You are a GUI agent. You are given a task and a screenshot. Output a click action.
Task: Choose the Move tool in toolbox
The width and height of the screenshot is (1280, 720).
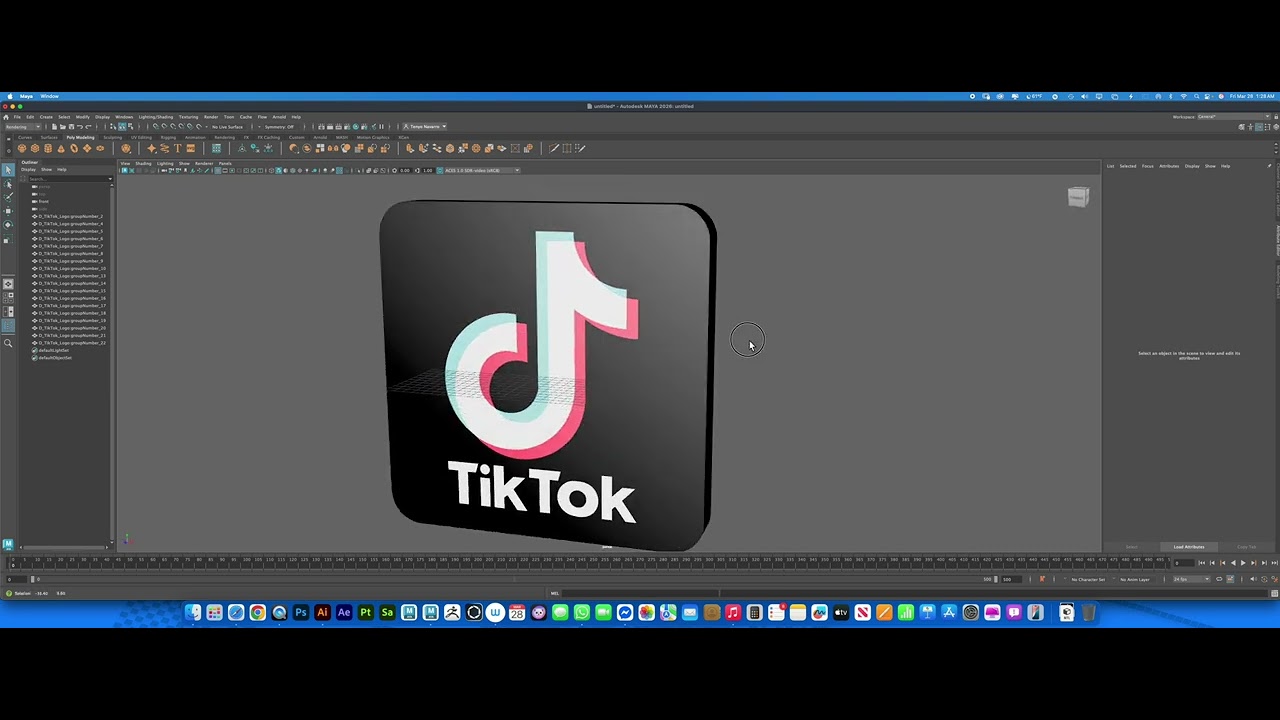coord(8,211)
